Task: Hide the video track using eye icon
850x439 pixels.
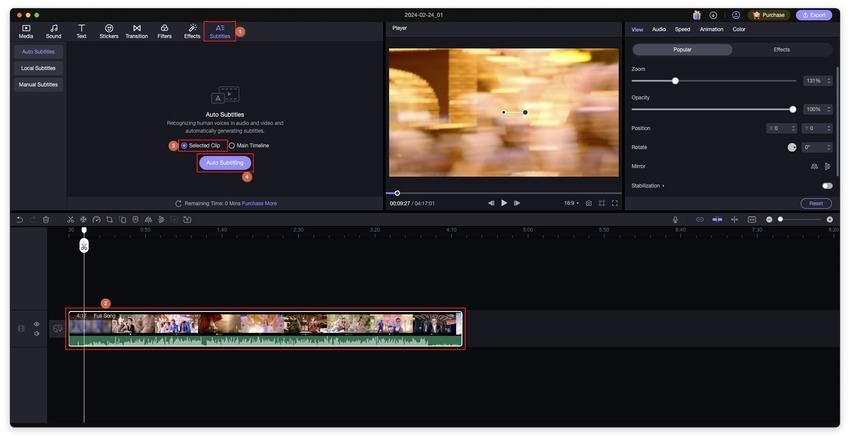Action: 37,324
